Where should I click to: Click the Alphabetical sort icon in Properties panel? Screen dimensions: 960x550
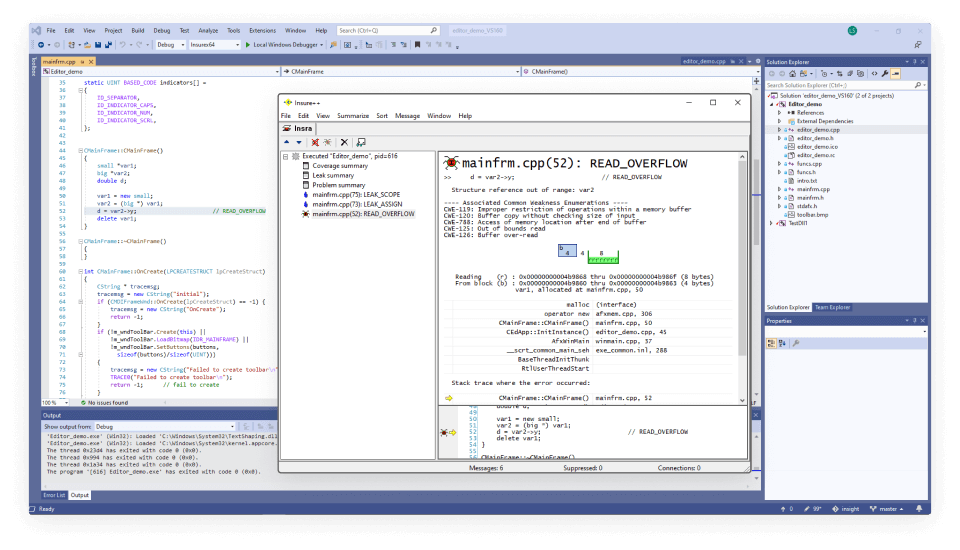[x=782, y=344]
